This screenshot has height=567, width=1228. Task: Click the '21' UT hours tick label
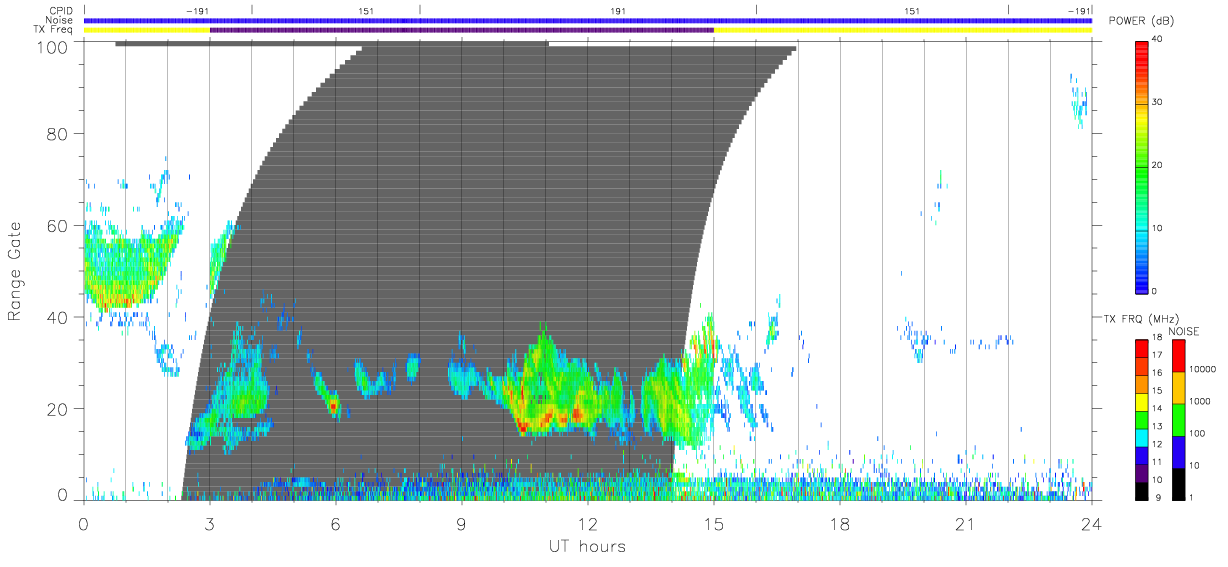click(966, 524)
